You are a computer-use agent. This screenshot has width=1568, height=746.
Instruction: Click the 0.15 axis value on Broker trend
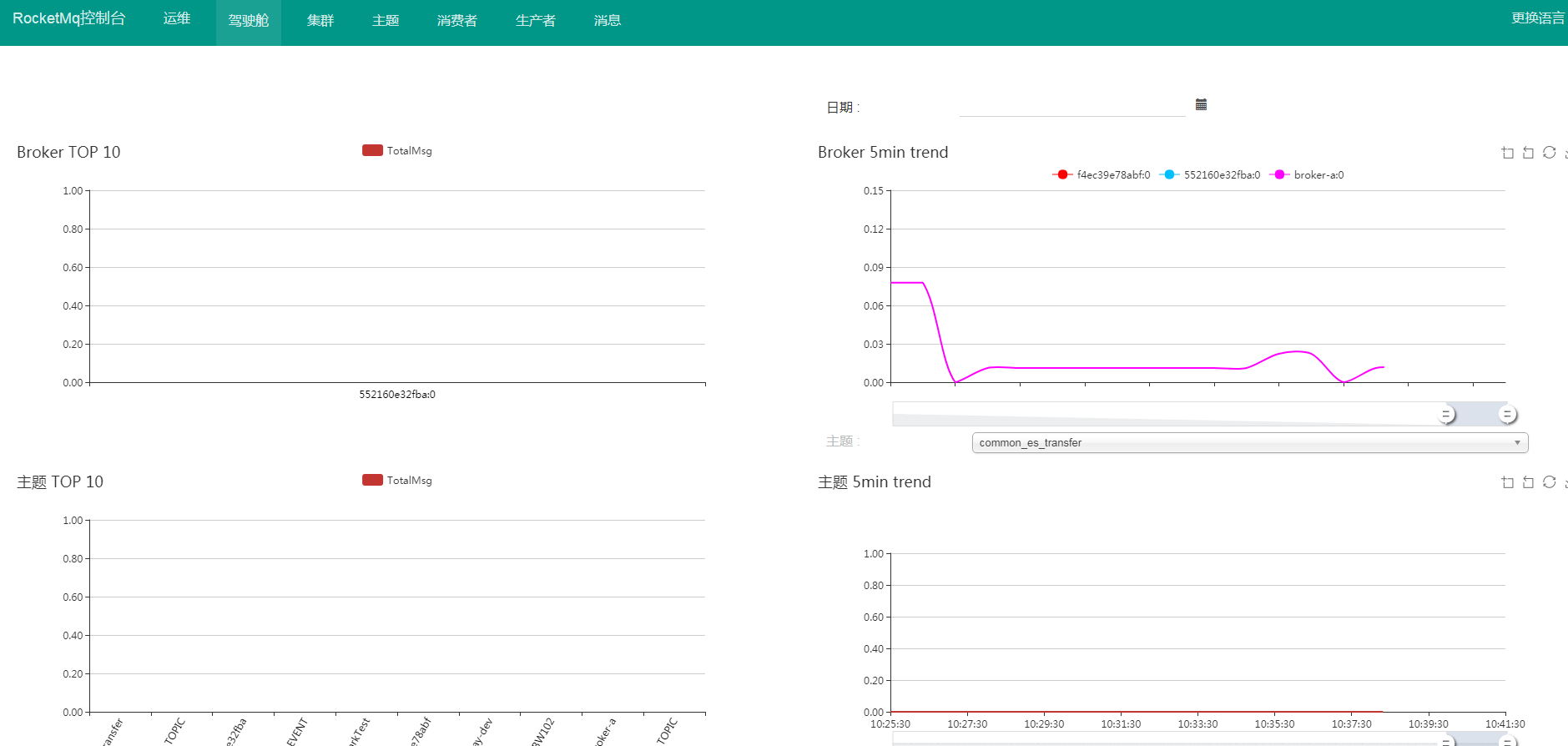coord(873,191)
